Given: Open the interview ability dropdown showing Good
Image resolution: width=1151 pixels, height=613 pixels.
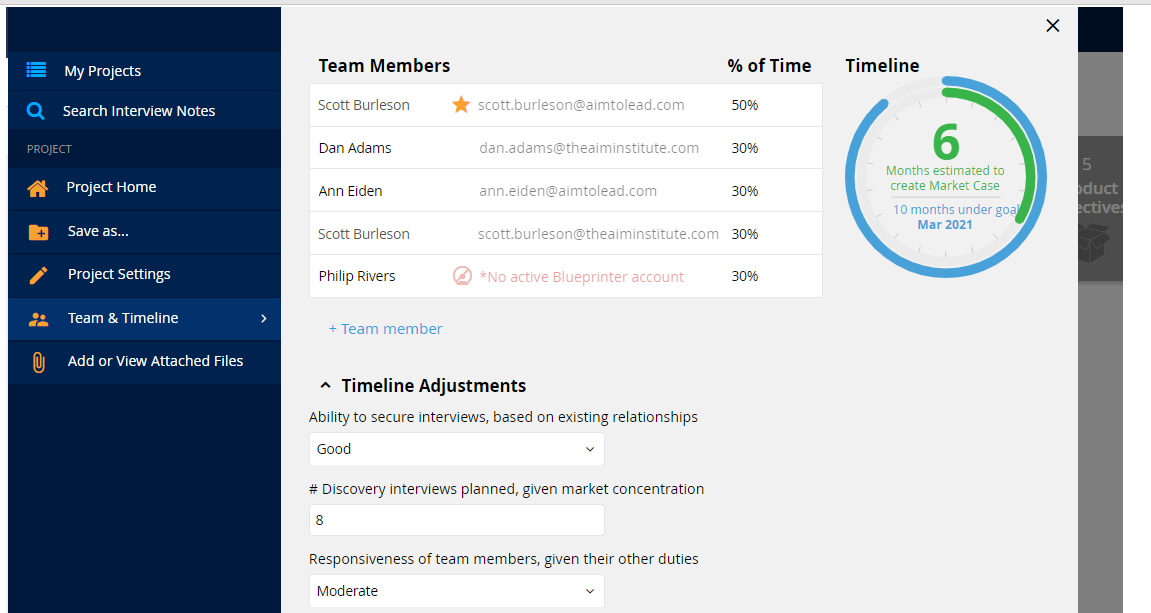Looking at the screenshot, I should tap(457, 449).
